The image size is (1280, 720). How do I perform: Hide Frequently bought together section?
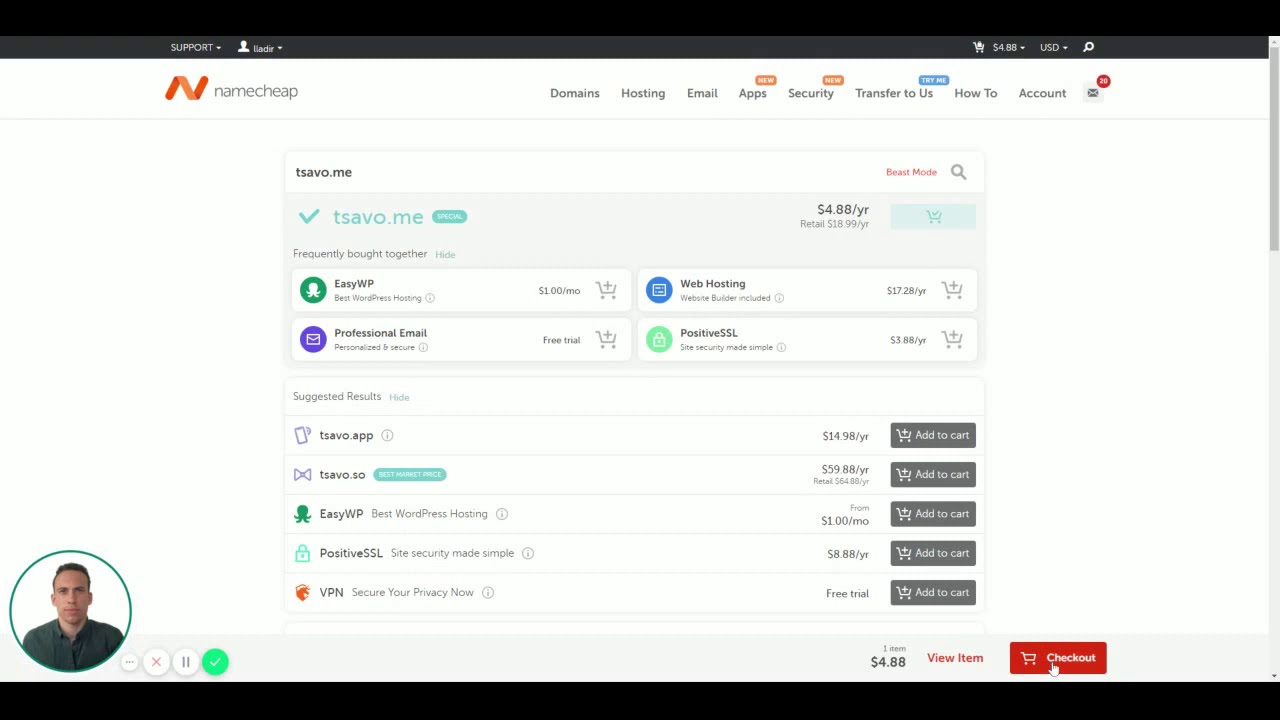pos(445,255)
